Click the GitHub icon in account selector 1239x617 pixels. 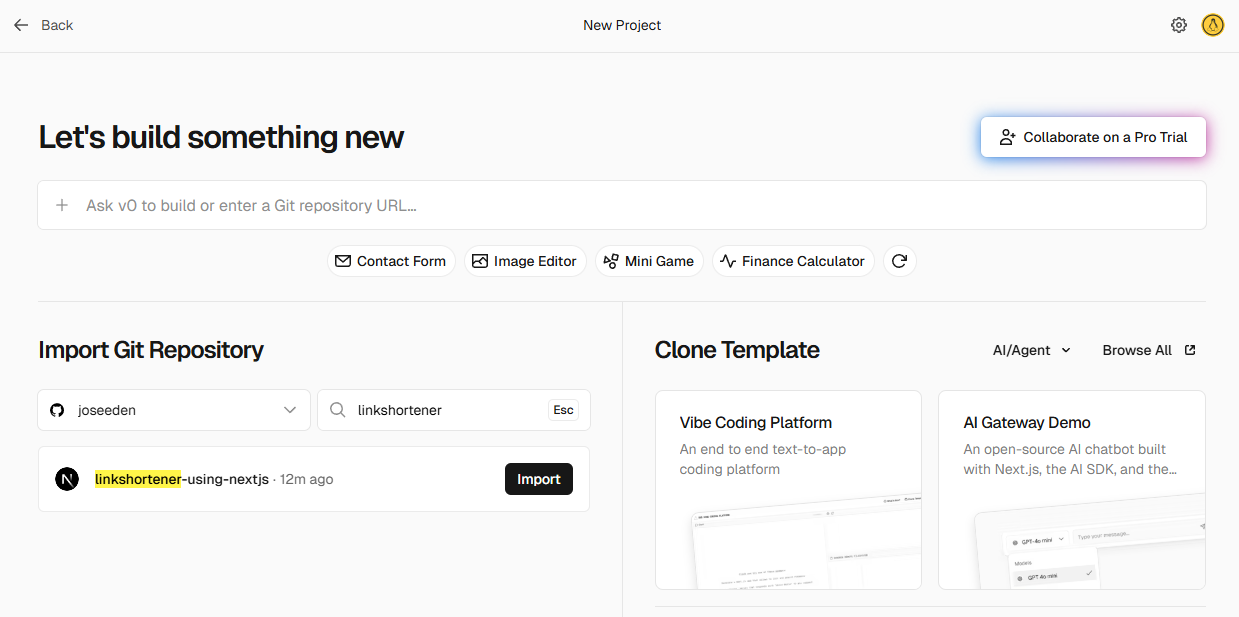pyautogui.click(x=58, y=410)
